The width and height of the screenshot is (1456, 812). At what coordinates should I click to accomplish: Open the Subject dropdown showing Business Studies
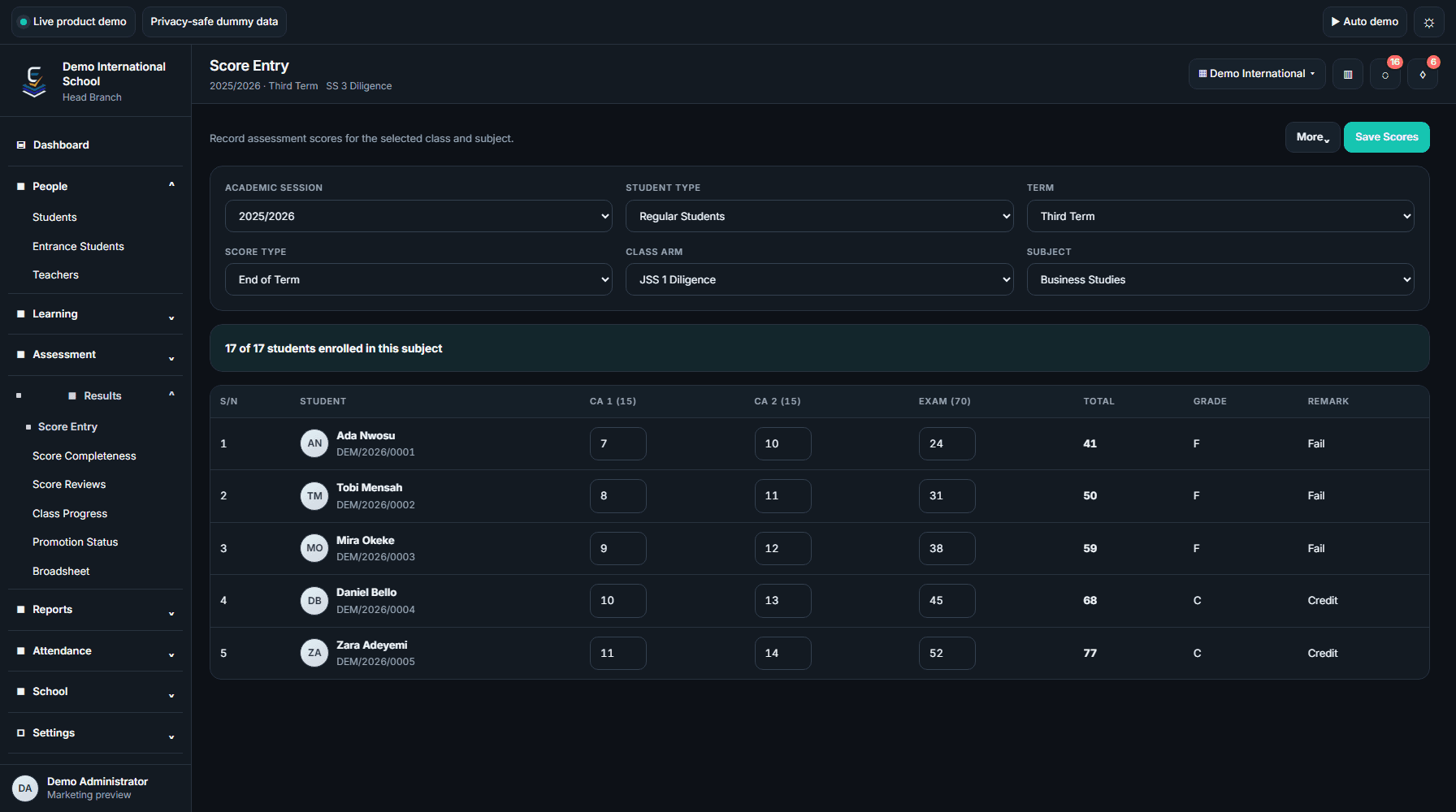pos(1220,279)
